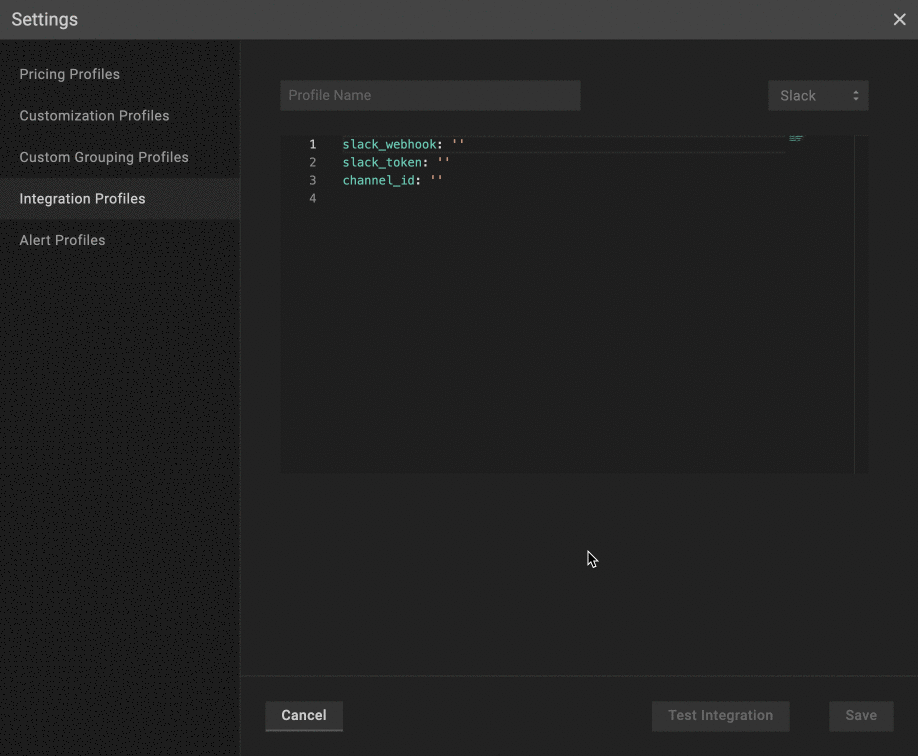Focus the Profile Name field
This screenshot has height=756, width=918.
pyautogui.click(x=430, y=96)
